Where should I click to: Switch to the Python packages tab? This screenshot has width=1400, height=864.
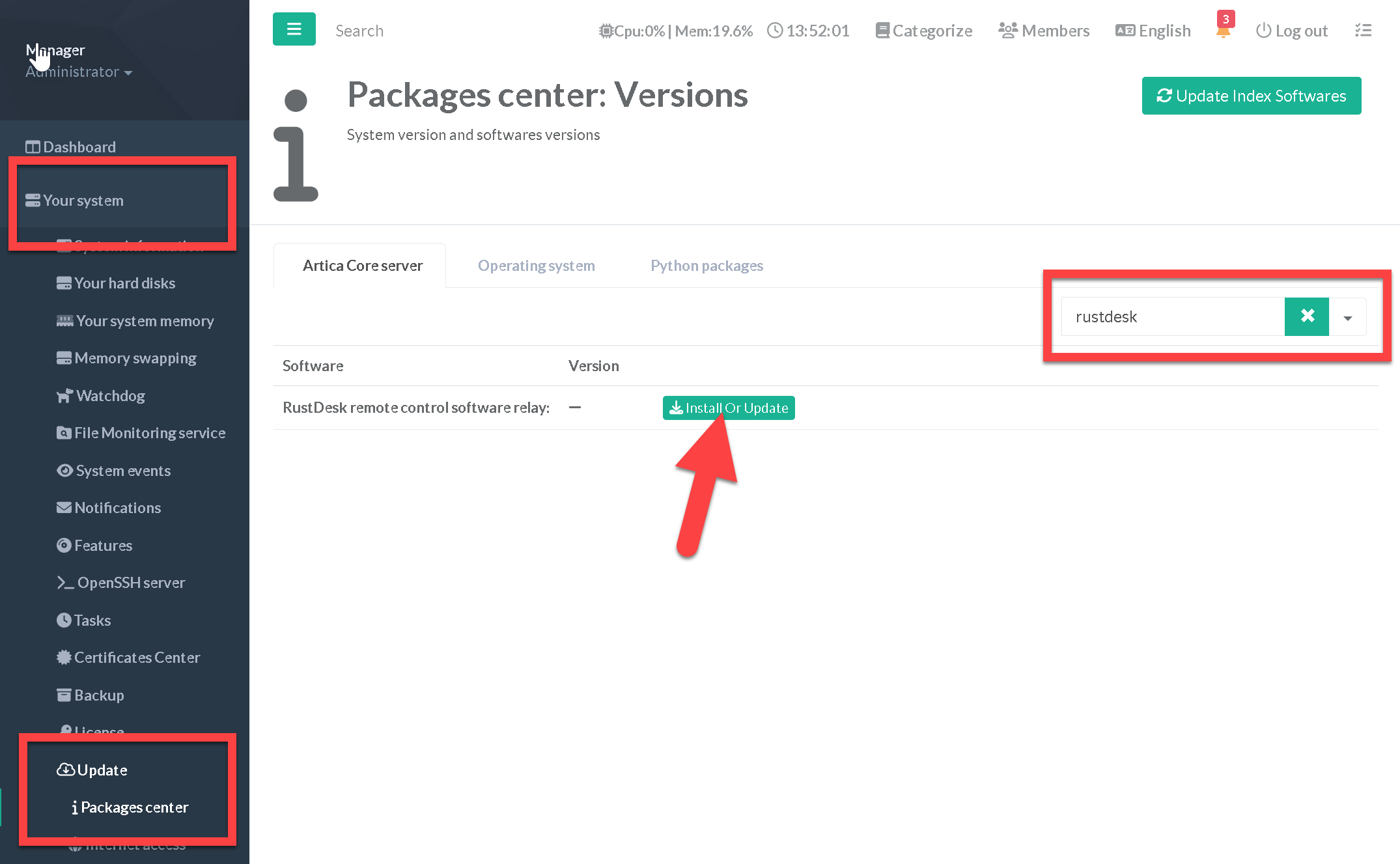click(x=707, y=266)
